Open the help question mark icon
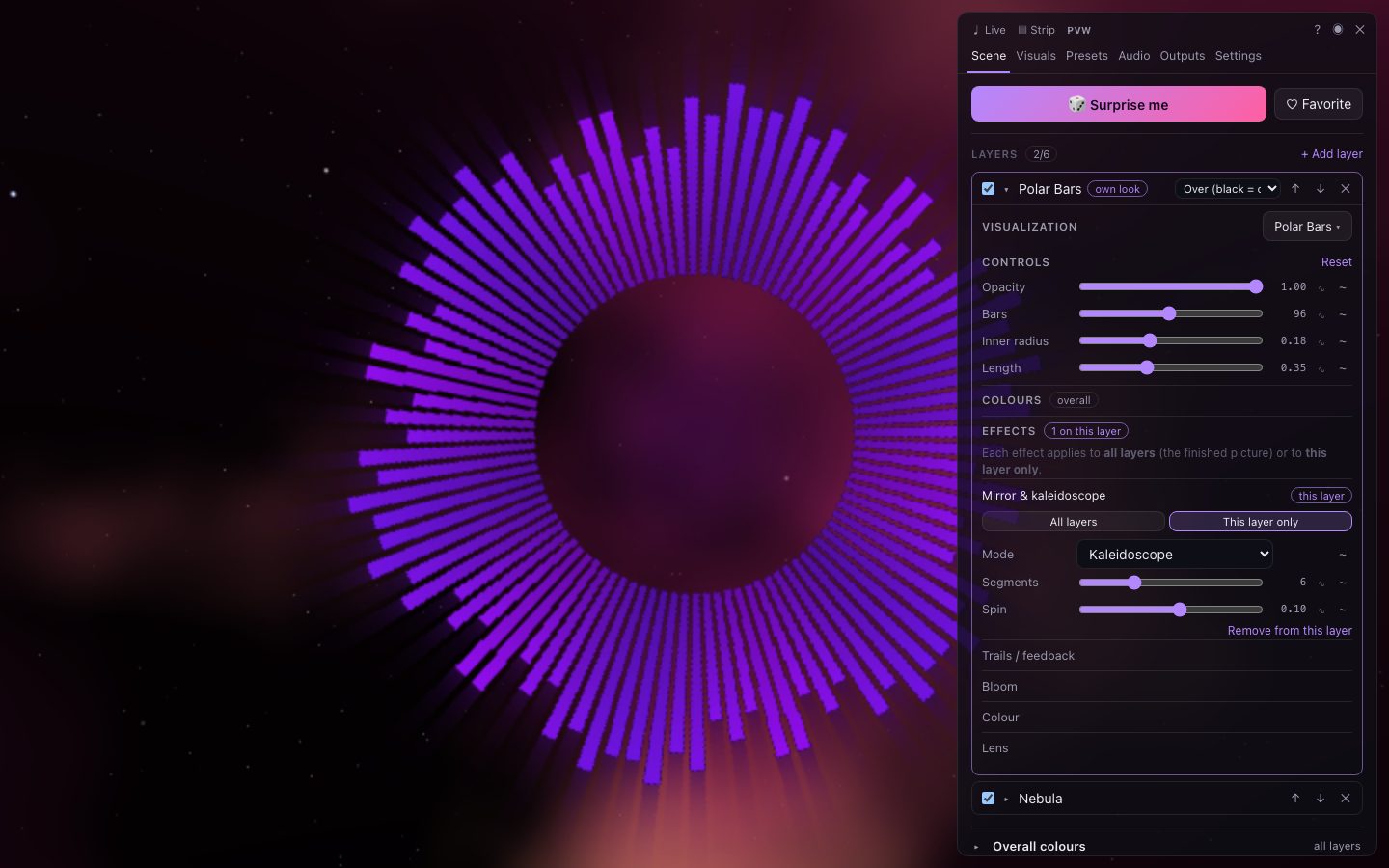 (1317, 30)
